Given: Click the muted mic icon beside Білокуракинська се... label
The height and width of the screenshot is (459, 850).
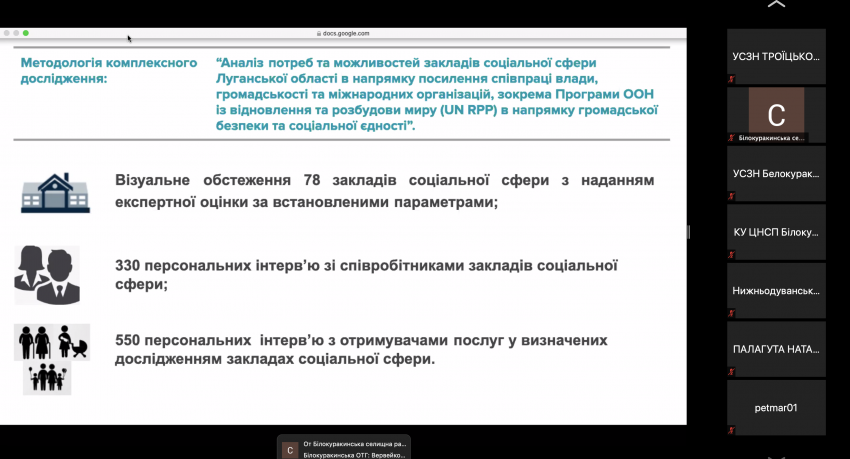Looking at the screenshot, I should click(731, 138).
